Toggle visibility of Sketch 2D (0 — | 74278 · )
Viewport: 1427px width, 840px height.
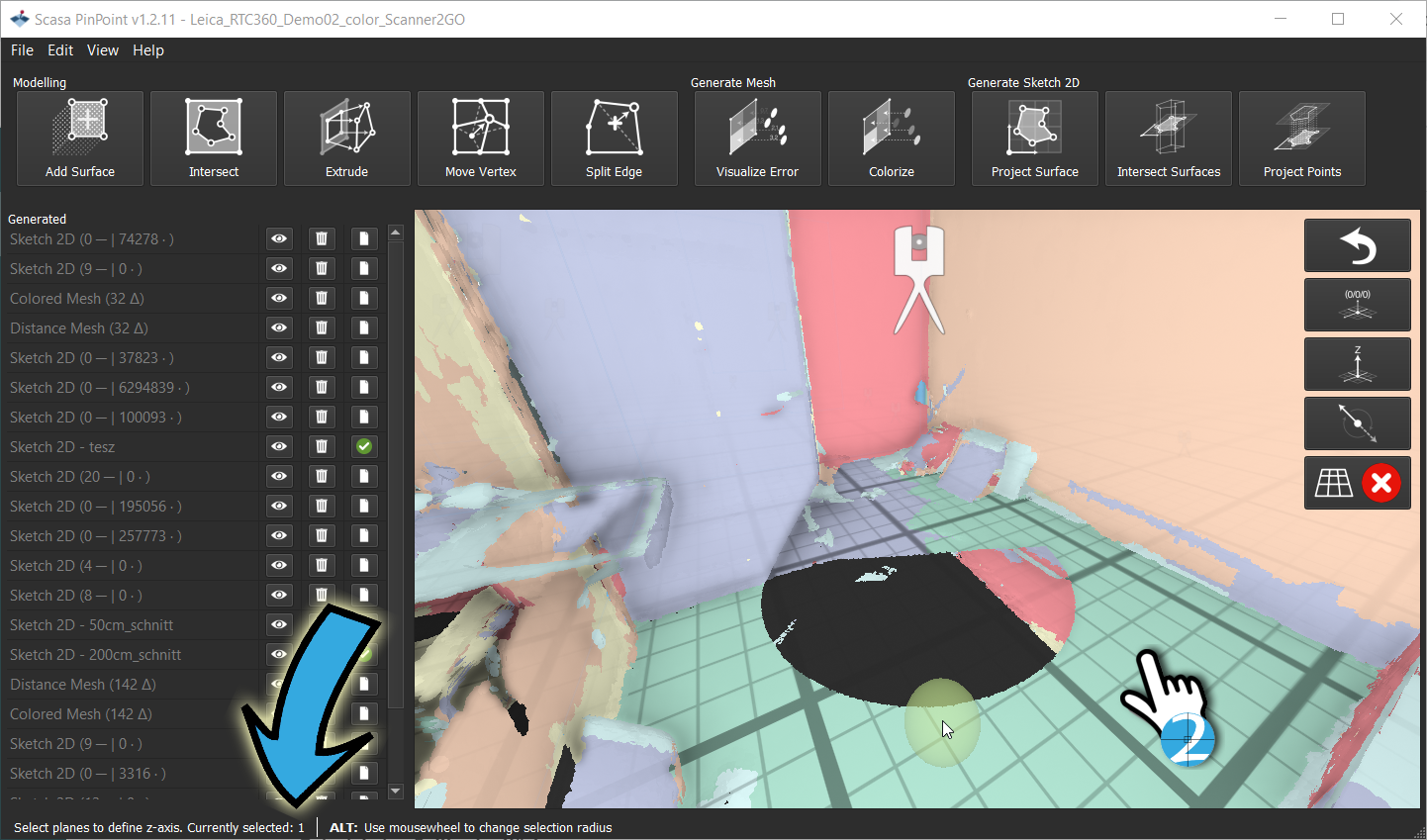click(x=279, y=238)
